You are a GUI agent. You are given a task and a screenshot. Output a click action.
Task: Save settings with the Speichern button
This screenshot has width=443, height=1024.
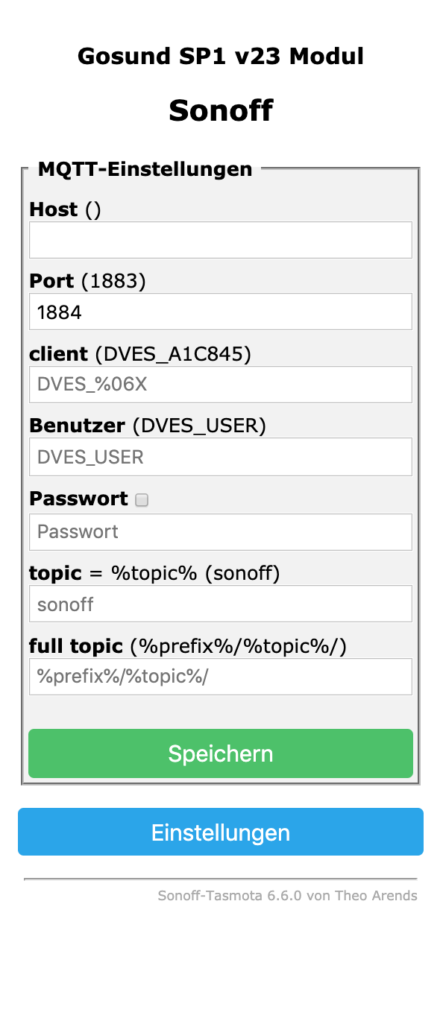click(x=221, y=754)
